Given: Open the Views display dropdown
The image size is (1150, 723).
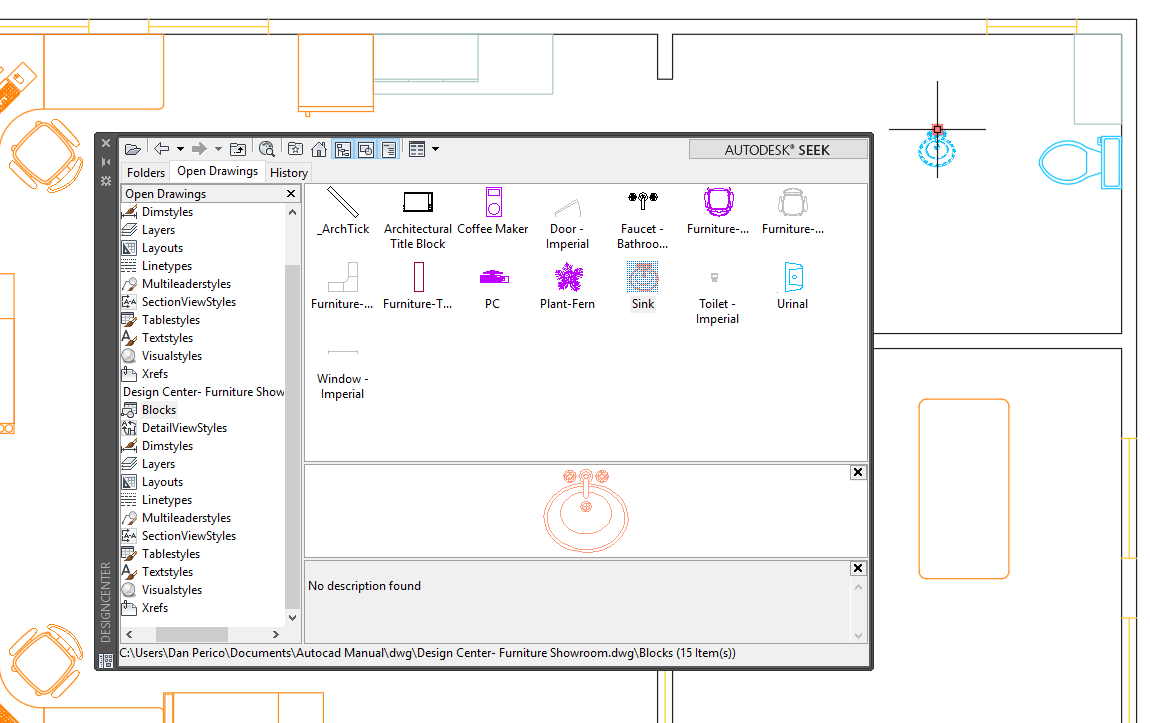Looking at the screenshot, I should pos(436,148).
